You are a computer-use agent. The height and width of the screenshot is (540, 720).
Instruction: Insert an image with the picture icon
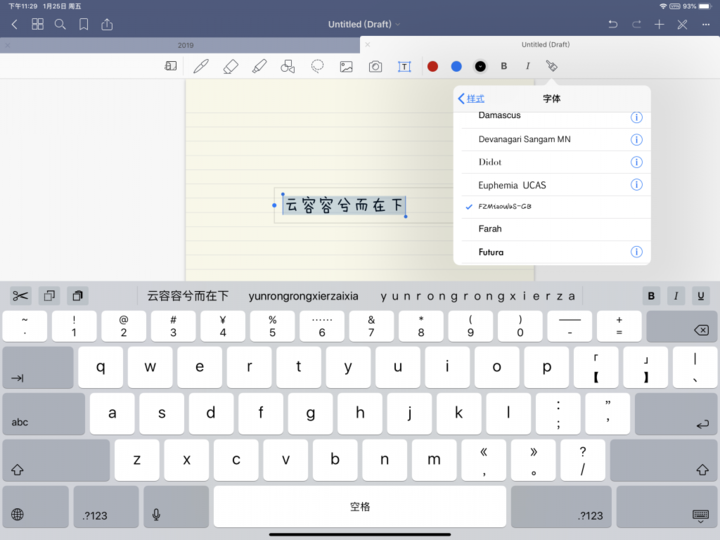tap(346, 67)
